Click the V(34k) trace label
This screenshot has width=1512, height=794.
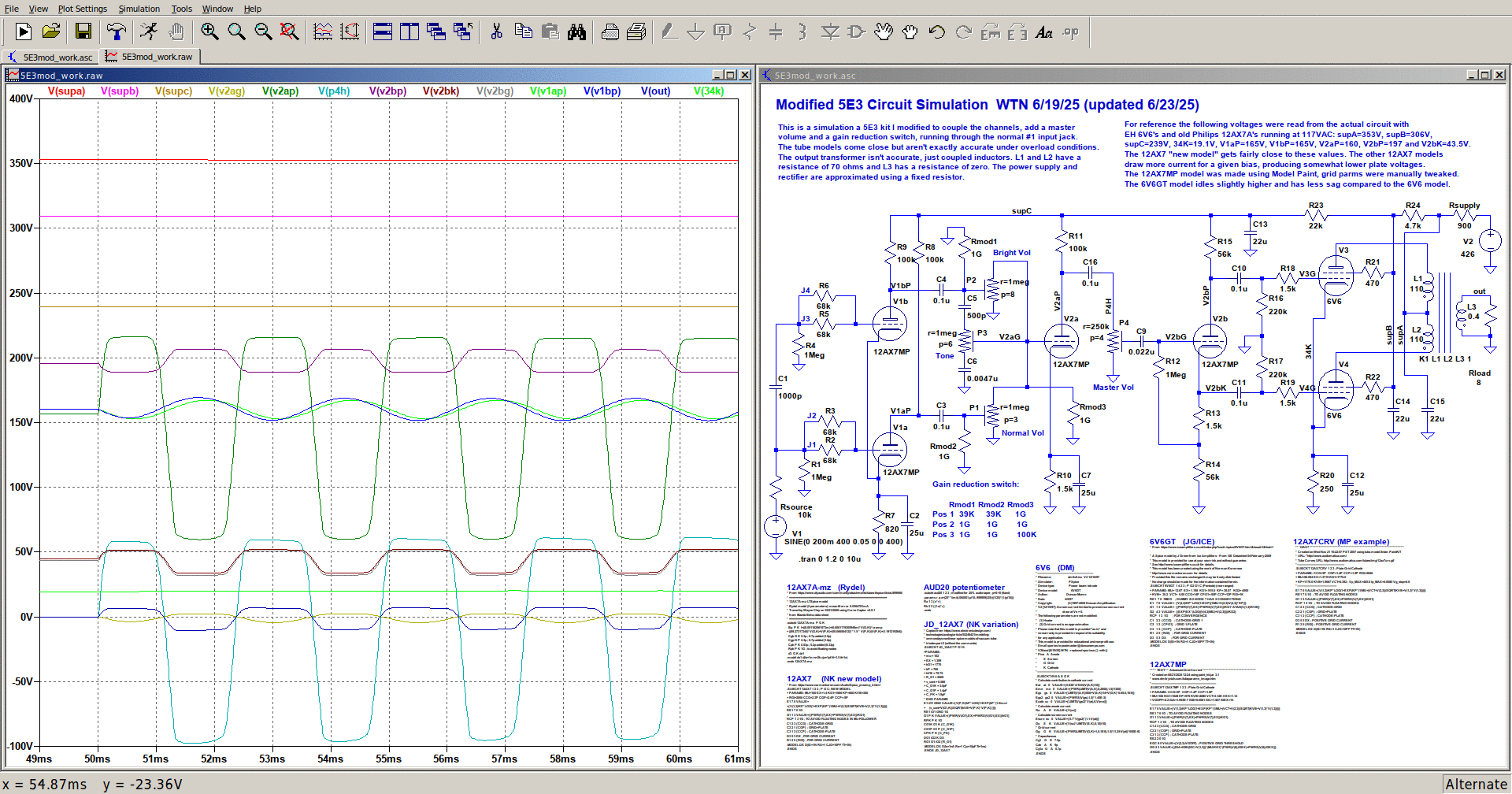[x=709, y=91]
